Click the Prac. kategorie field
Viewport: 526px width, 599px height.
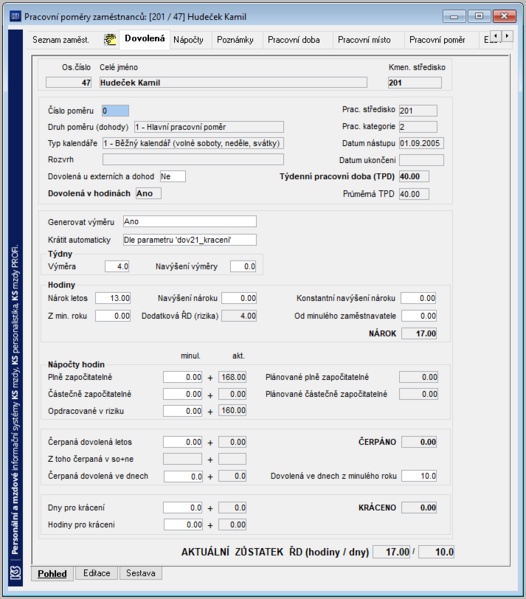point(418,127)
